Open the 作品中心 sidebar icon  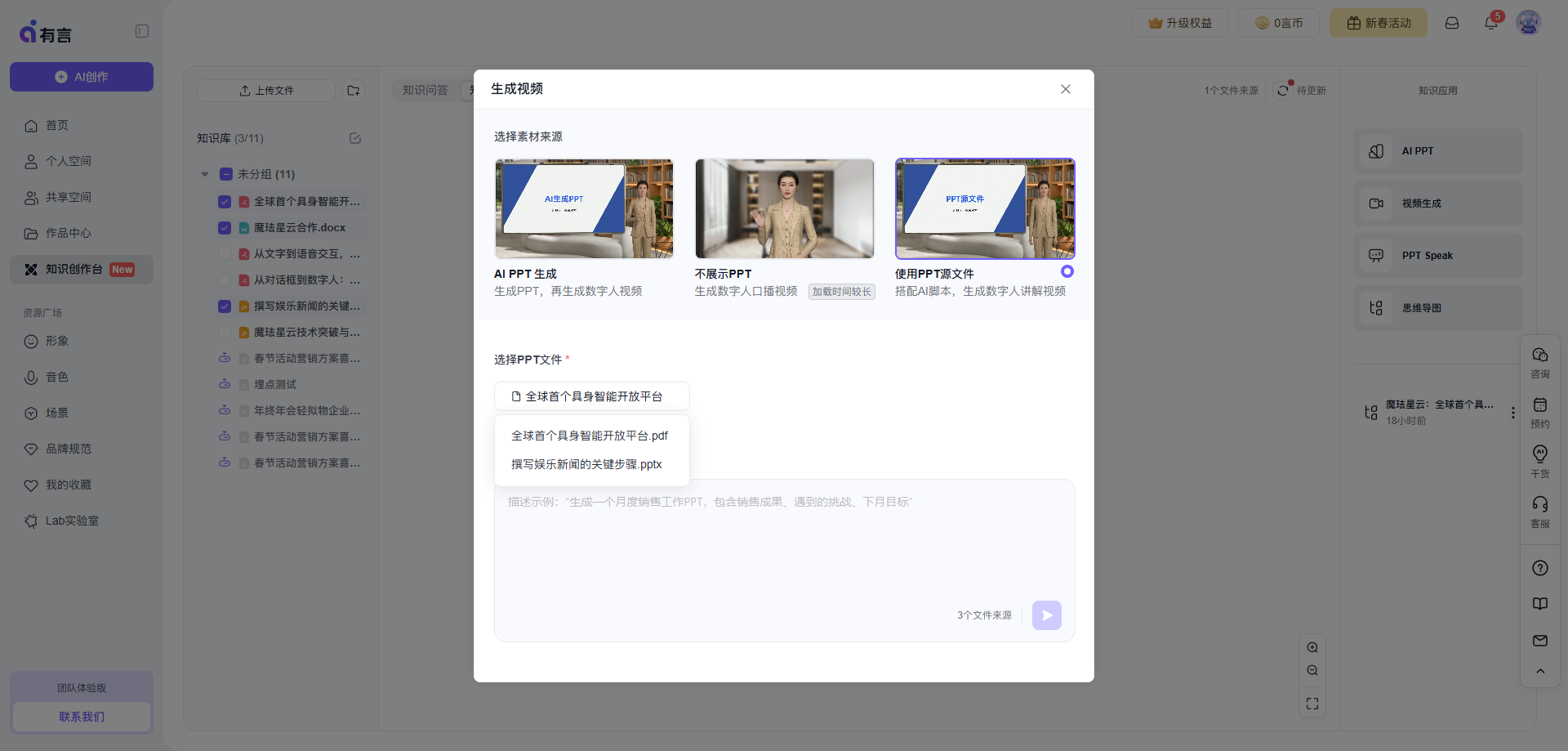click(68, 233)
